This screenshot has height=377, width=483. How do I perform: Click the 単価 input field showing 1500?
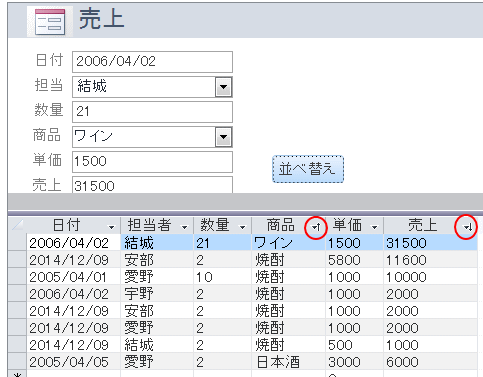click(x=152, y=162)
